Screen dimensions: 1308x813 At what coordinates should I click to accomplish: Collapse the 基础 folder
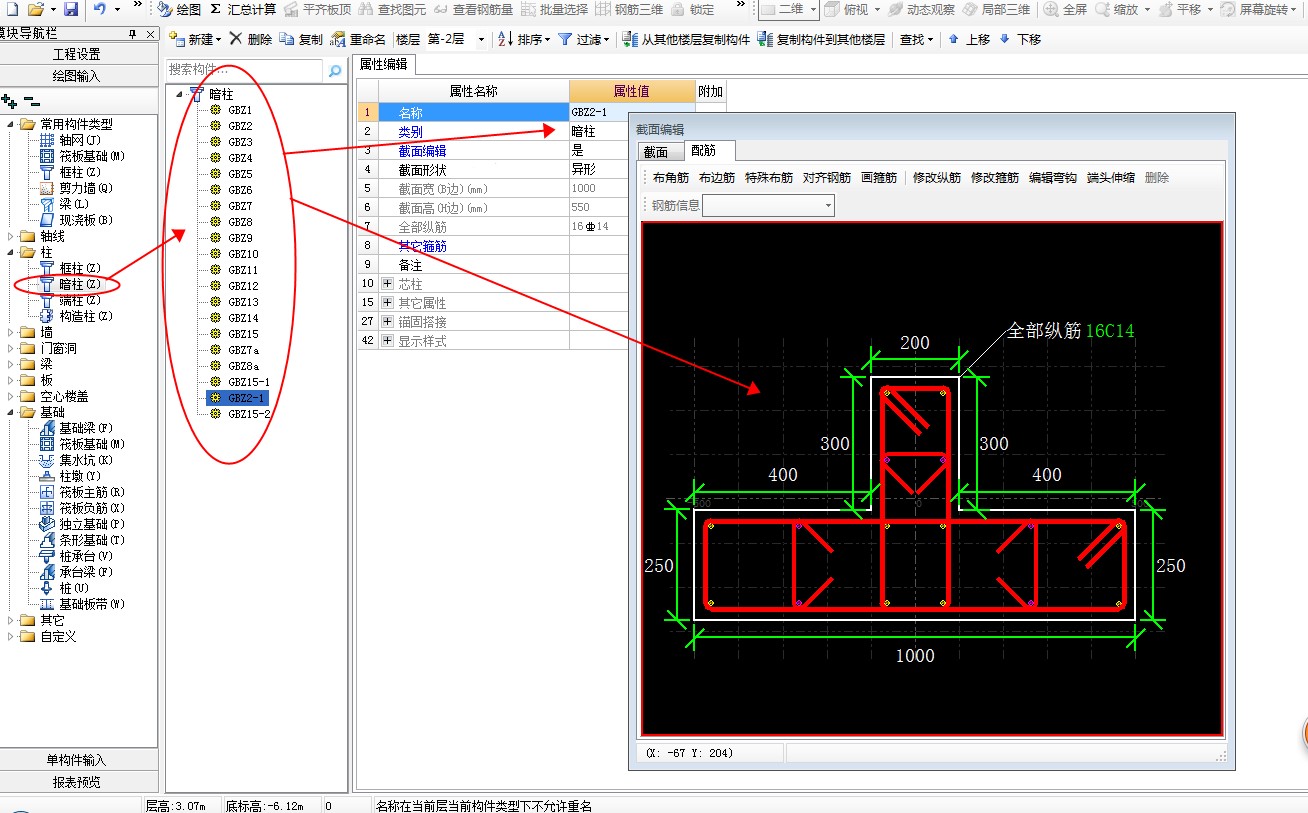coord(12,412)
